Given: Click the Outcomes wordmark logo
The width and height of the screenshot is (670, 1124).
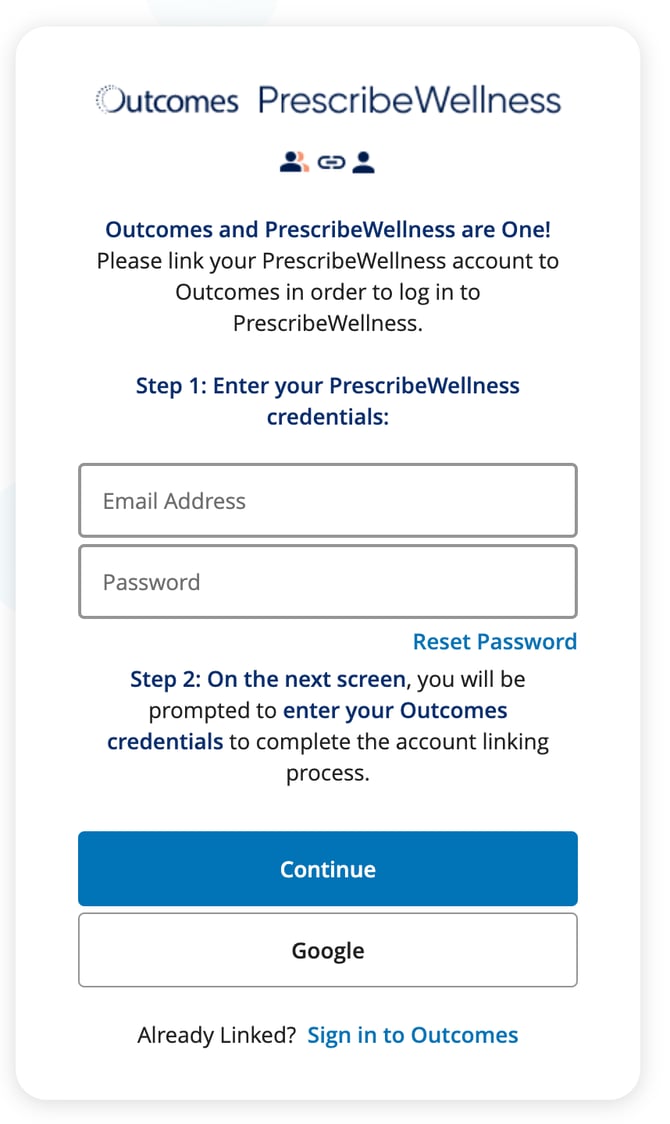Looking at the screenshot, I should click(167, 100).
